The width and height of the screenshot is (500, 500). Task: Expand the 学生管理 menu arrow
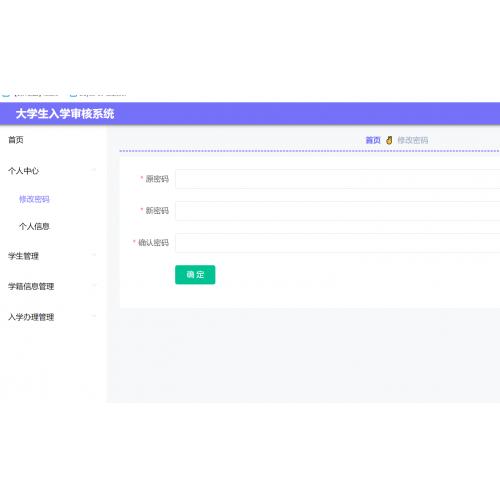(94, 255)
